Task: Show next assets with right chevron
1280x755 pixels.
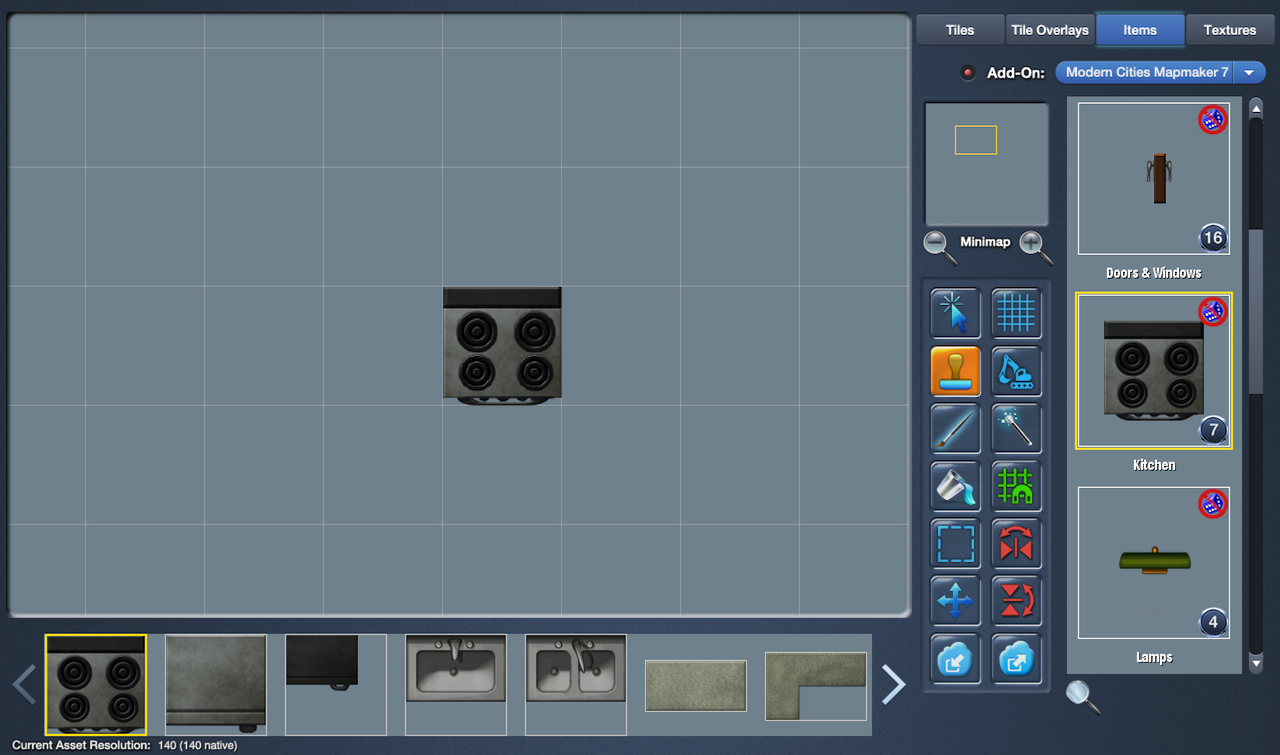Action: [893, 684]
